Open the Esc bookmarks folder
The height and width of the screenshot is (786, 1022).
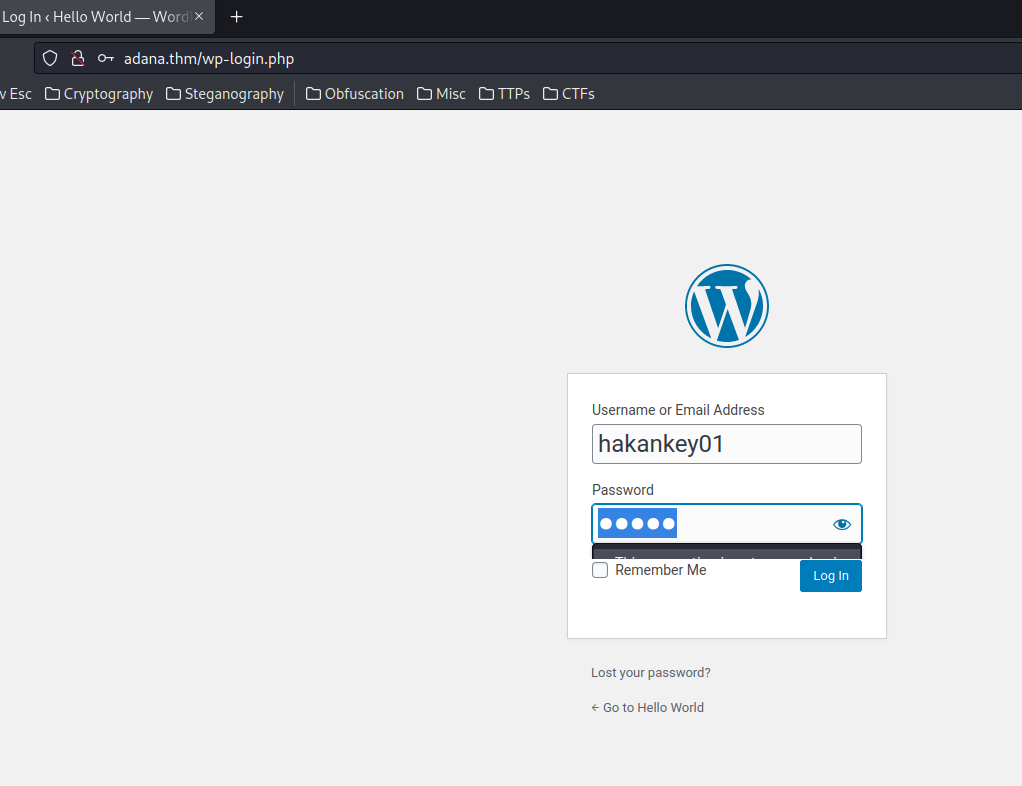(x=16, y=94)
